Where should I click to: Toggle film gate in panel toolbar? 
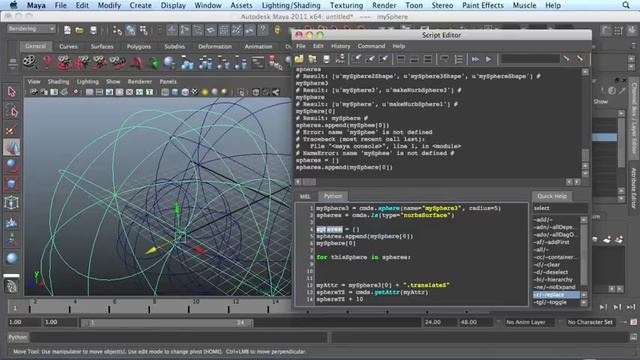point(99,92)
